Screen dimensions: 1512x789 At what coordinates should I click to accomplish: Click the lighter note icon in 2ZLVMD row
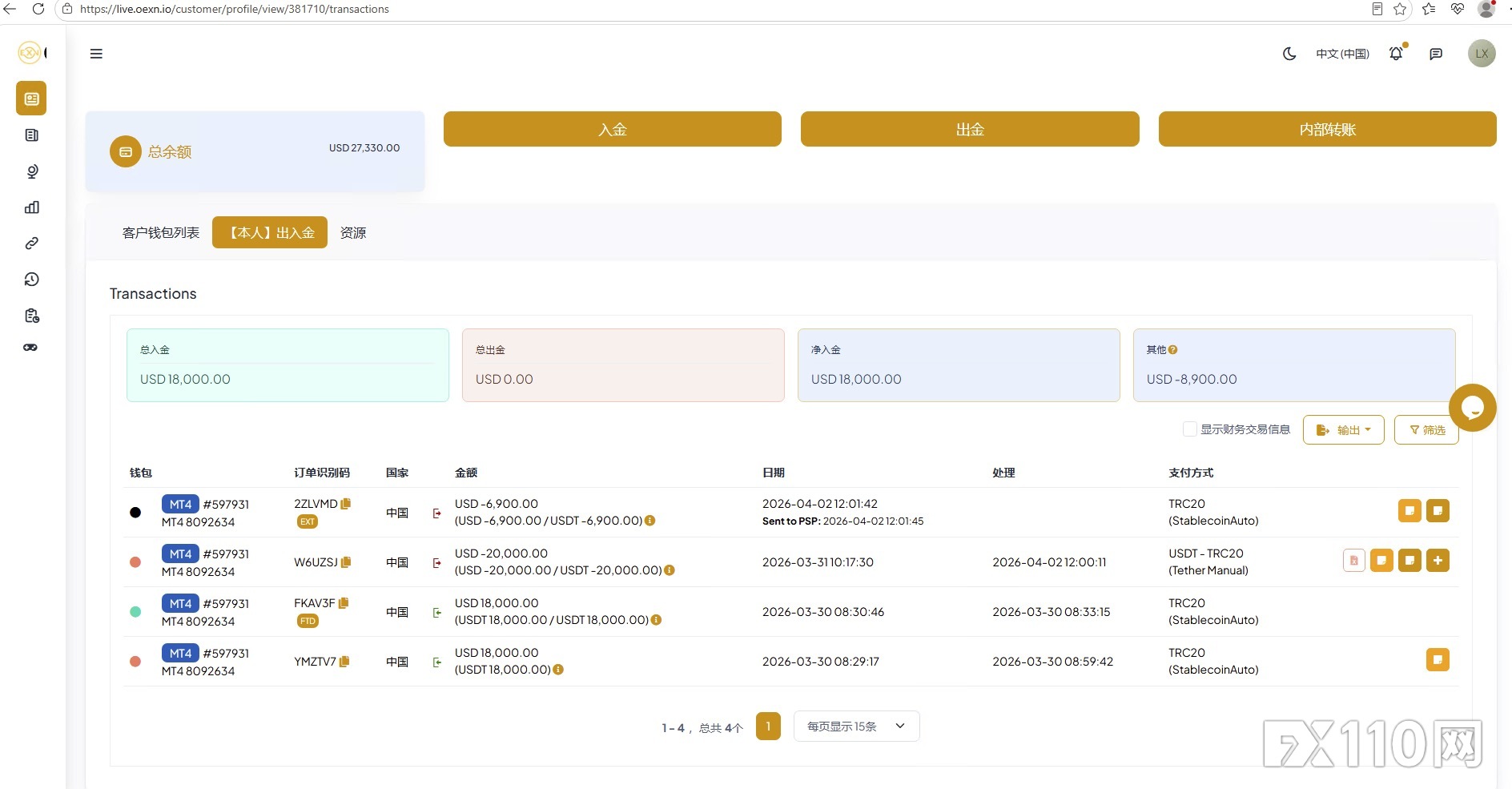(x=1409, y=511)
